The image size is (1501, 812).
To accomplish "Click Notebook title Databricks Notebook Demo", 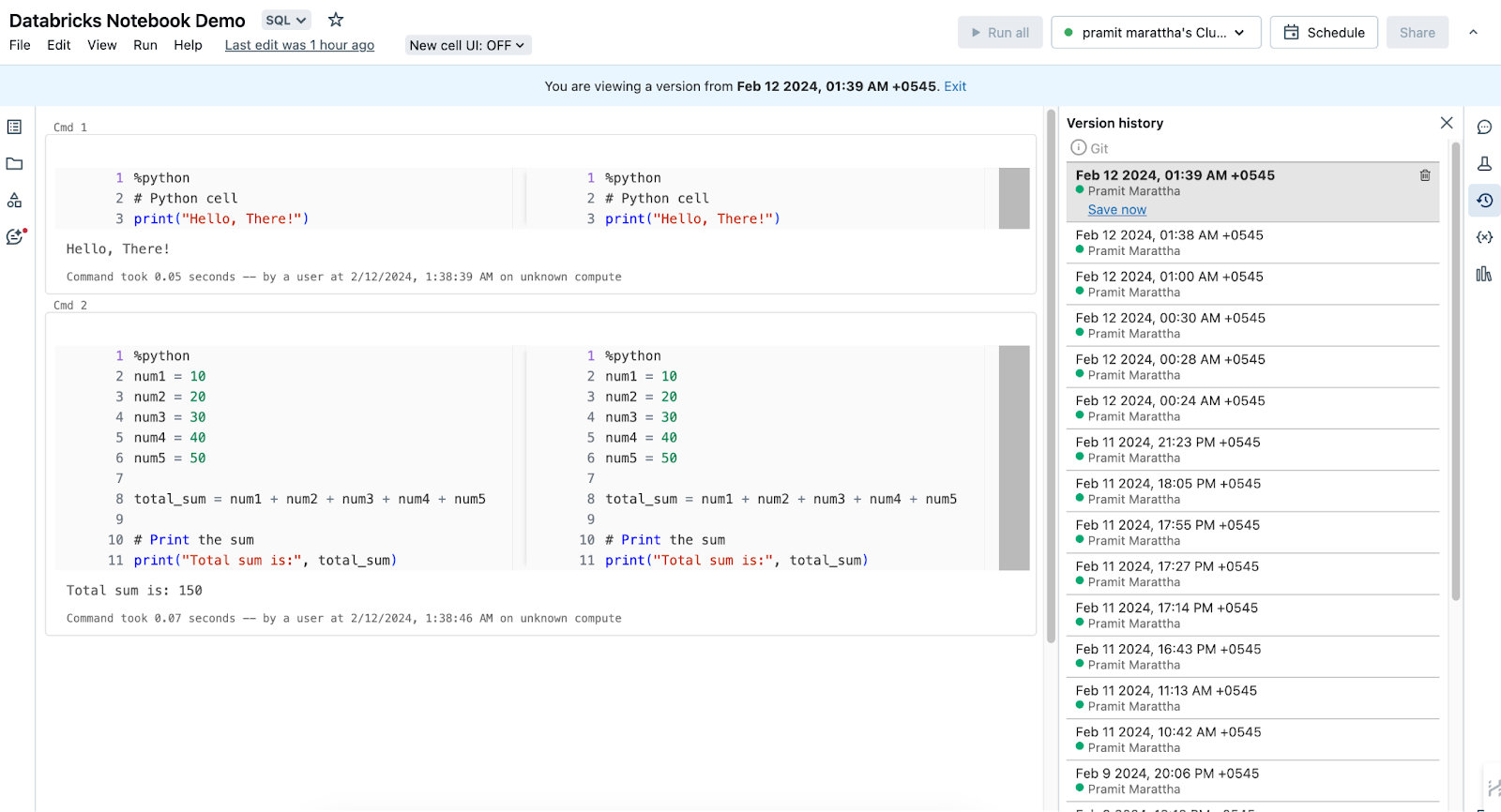I will tap(128, 21).
